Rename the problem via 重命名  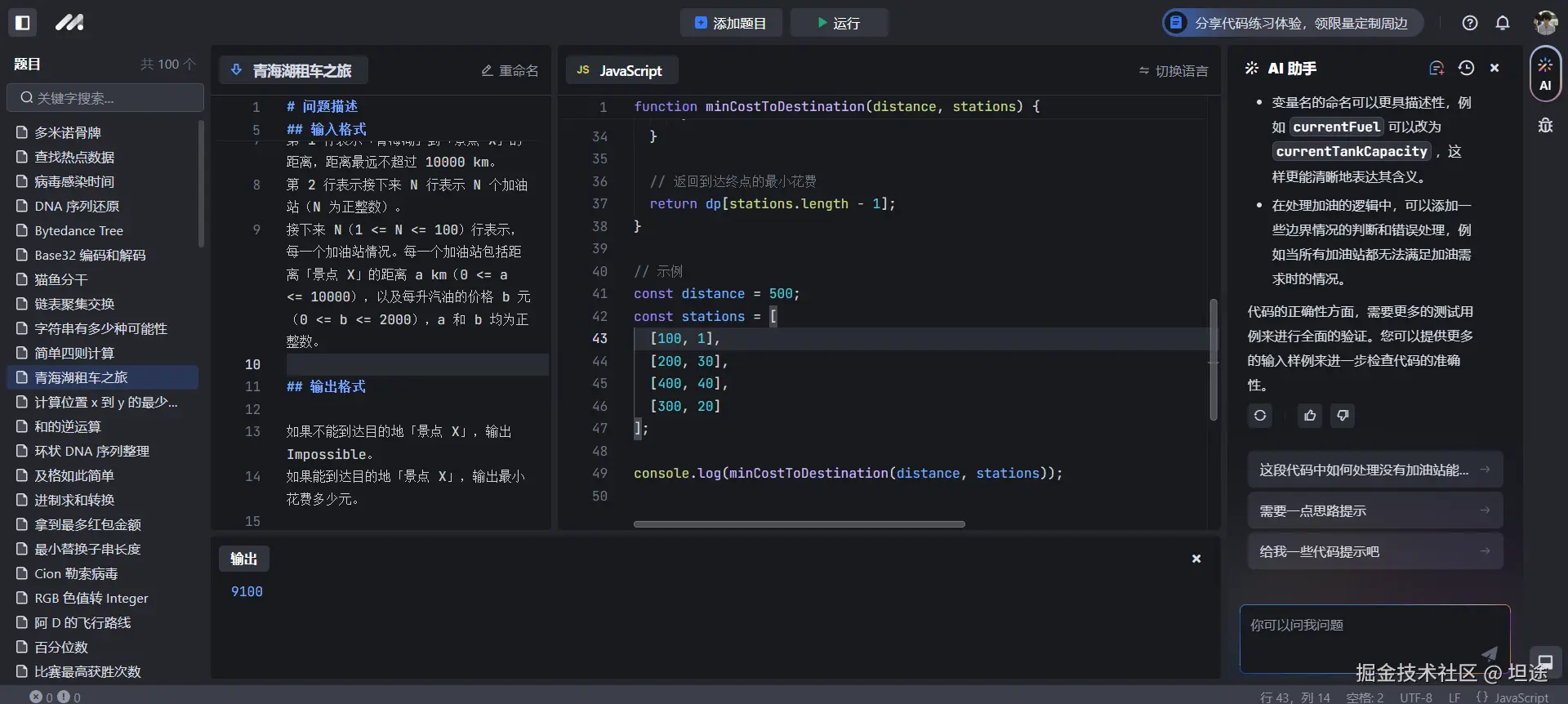click(x=510, y=71)
